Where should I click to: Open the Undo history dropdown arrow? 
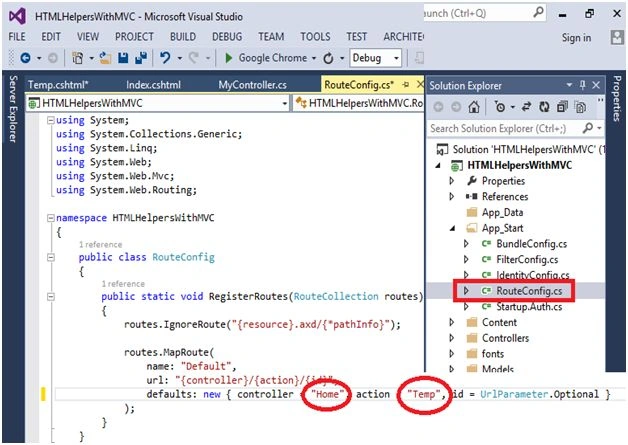pyautogui.click(x=179, y=58)
